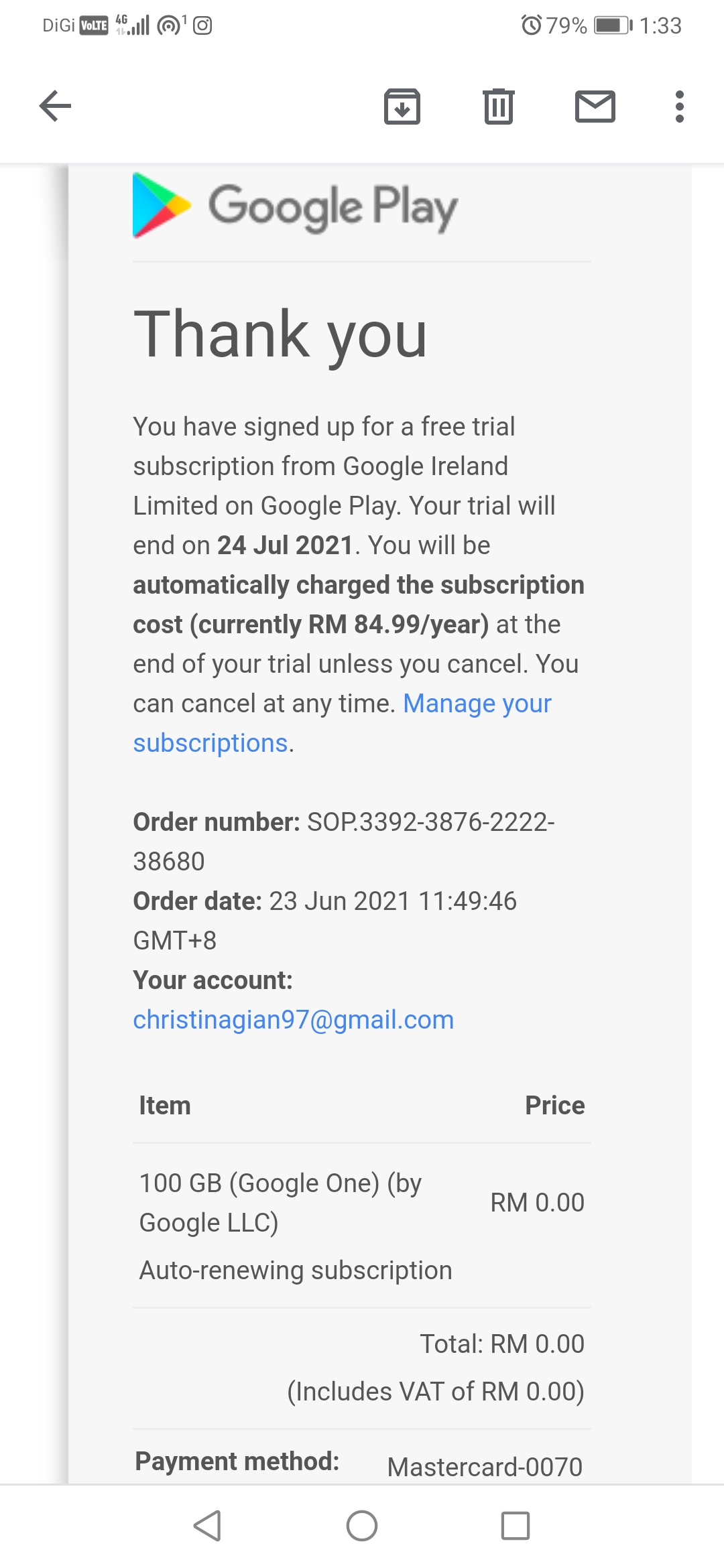This screenshot has width=724, height=1568.
Task: Archive this email using the archive icon
Action: 402,106
